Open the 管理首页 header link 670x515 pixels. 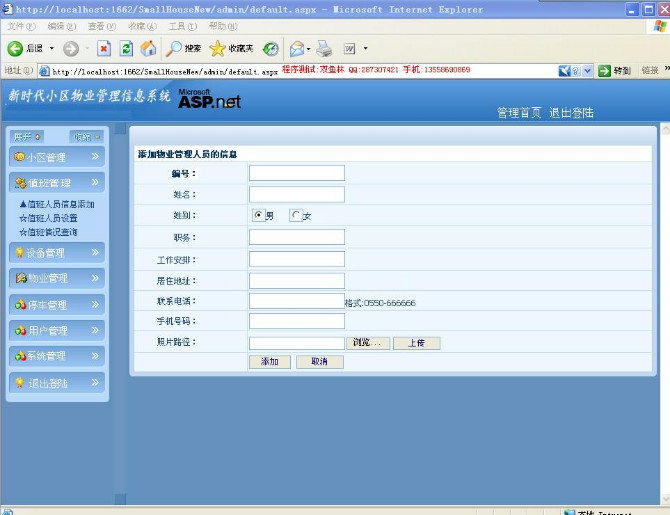pyautogui.click(x=519, y=113)
